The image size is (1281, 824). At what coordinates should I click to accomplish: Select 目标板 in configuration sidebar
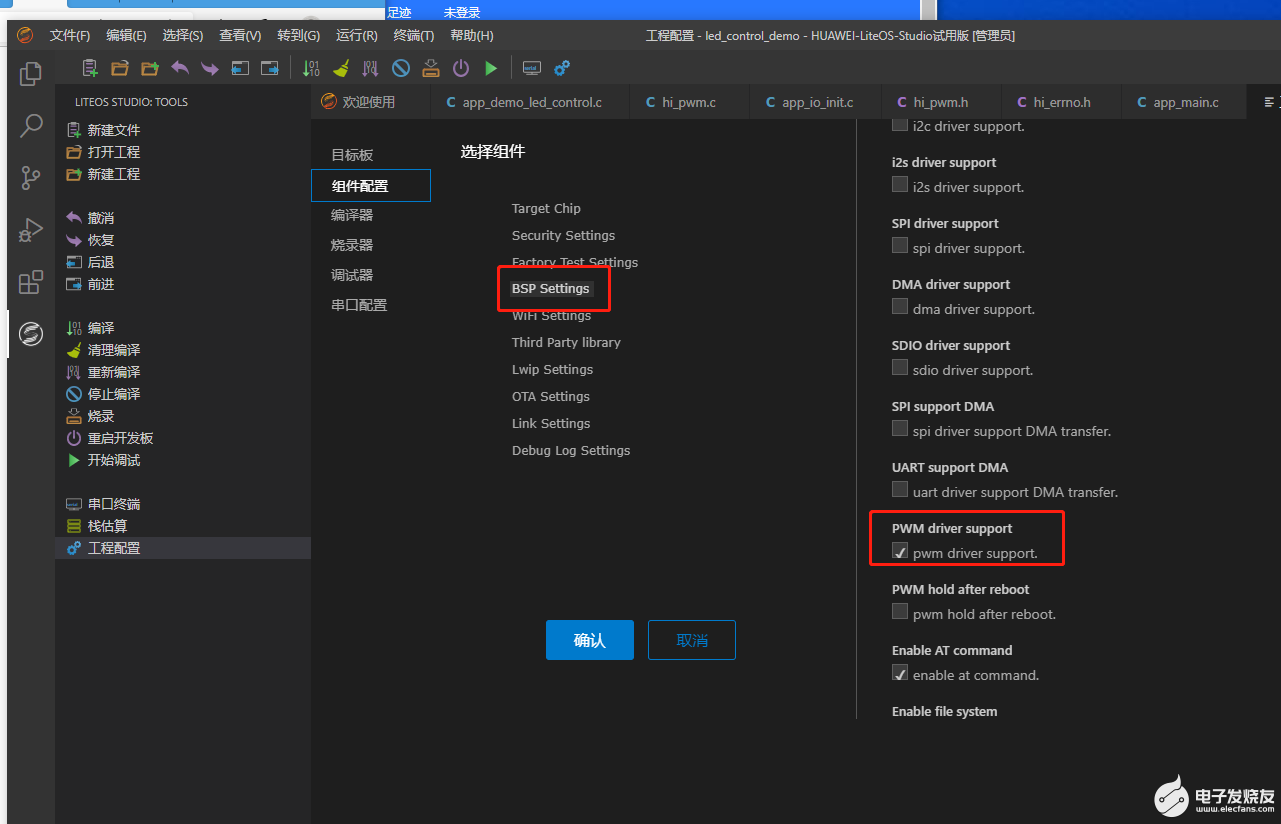(352, 155)
